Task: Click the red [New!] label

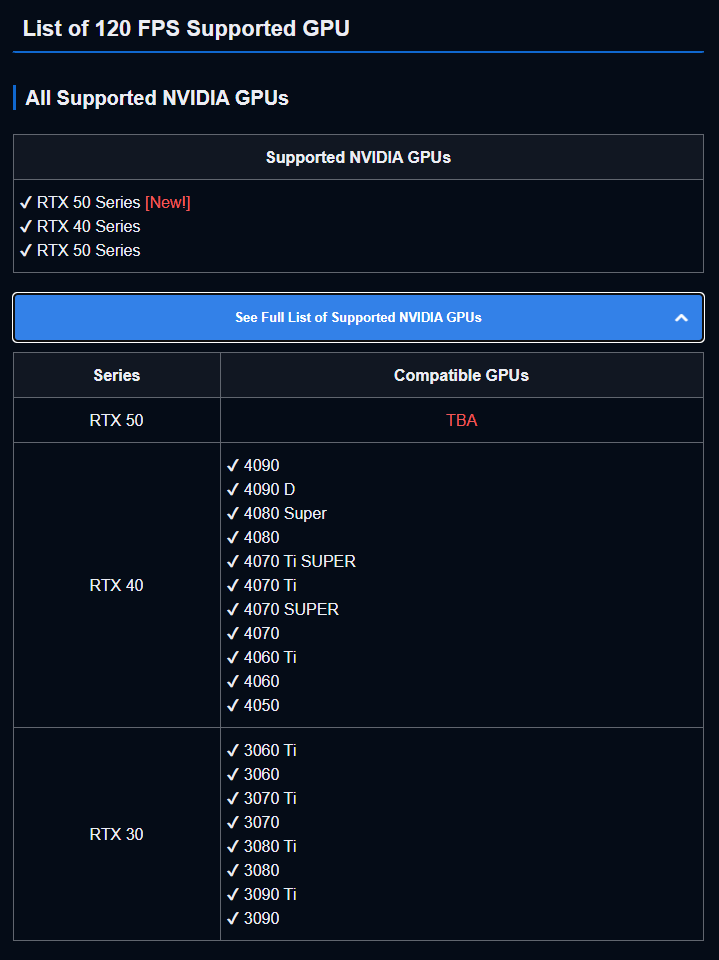Action: [168, 203]
